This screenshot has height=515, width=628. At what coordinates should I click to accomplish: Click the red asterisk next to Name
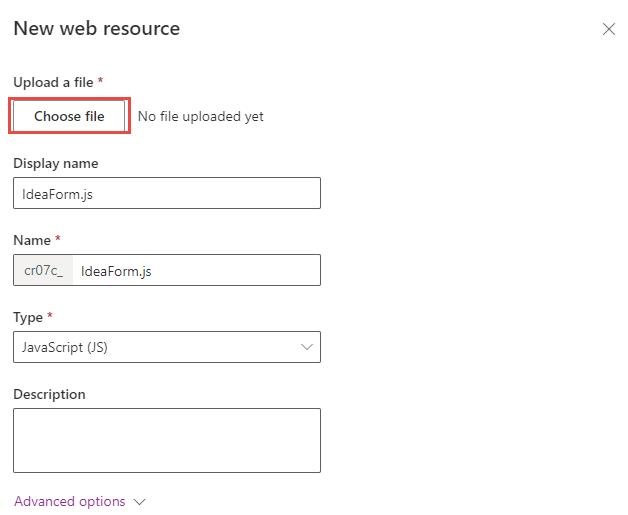click(x=58, y=238)
